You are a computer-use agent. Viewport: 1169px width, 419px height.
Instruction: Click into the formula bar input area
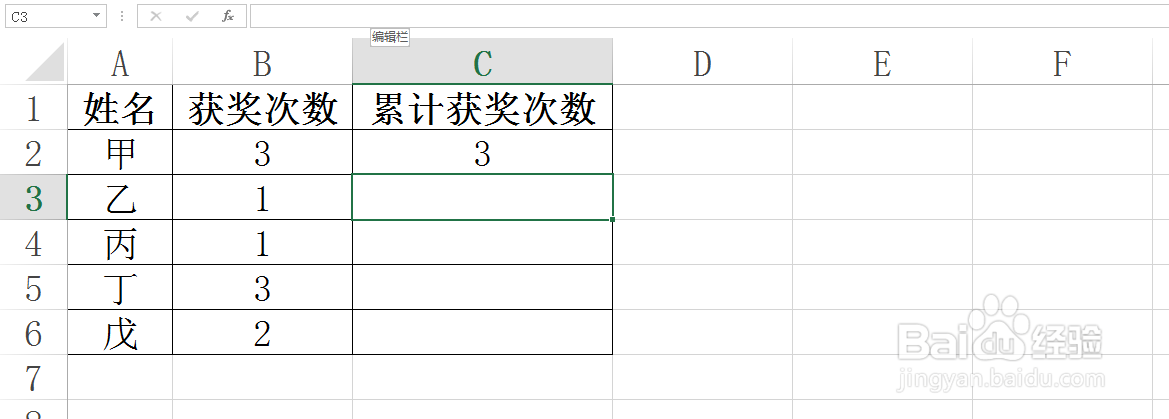pyautogui.click(x=709, y=16)
